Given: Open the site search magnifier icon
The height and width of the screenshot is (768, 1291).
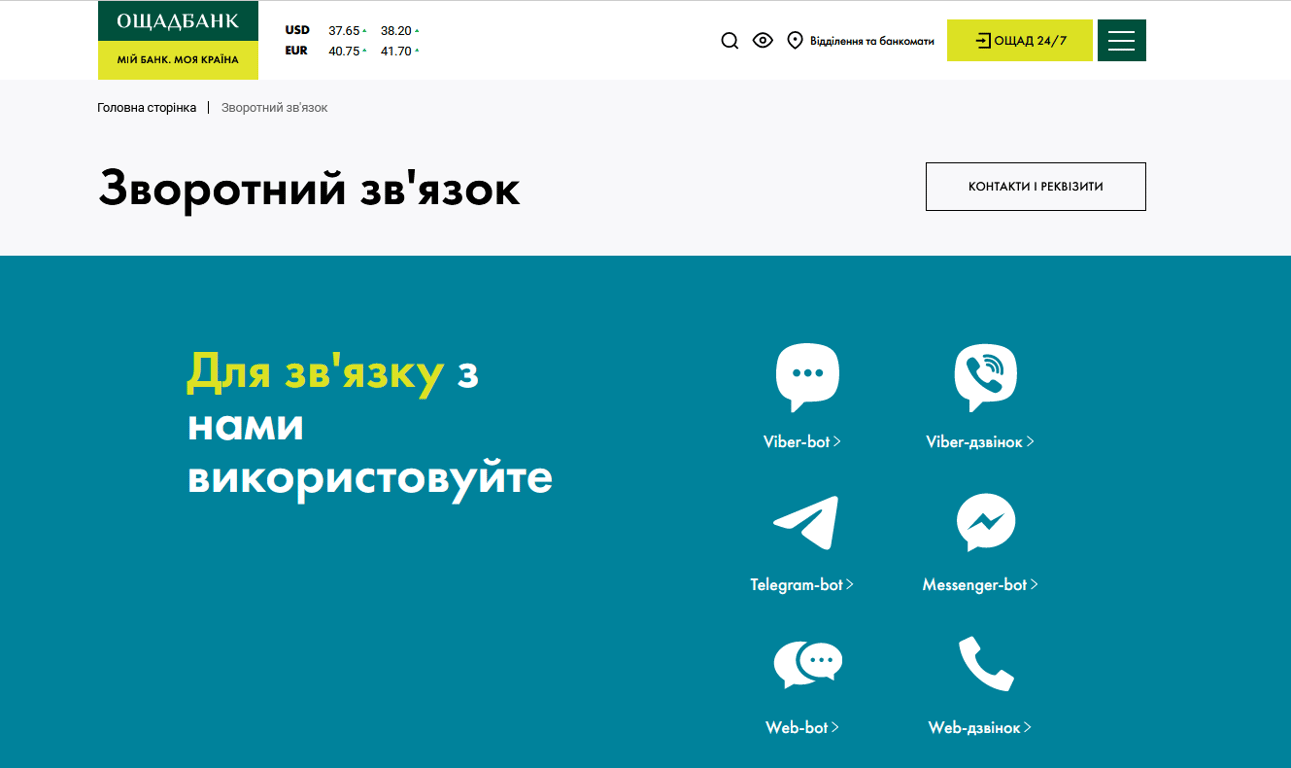Looking at the screenshot, I should click(x=730, y=41).
